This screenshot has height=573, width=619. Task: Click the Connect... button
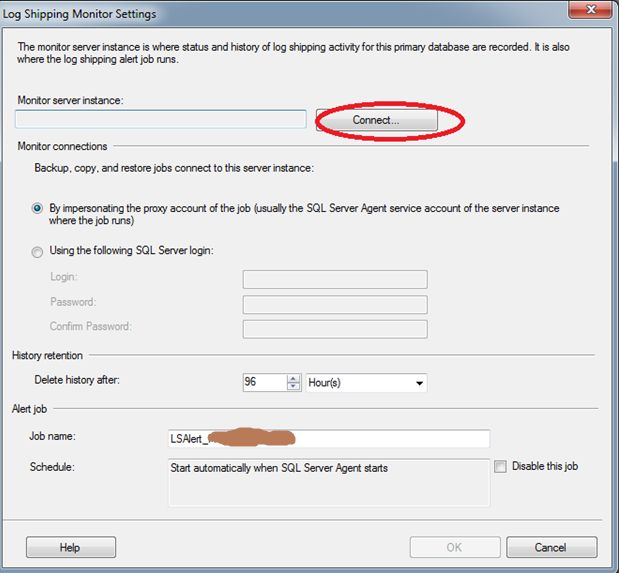tap(377, 120)
